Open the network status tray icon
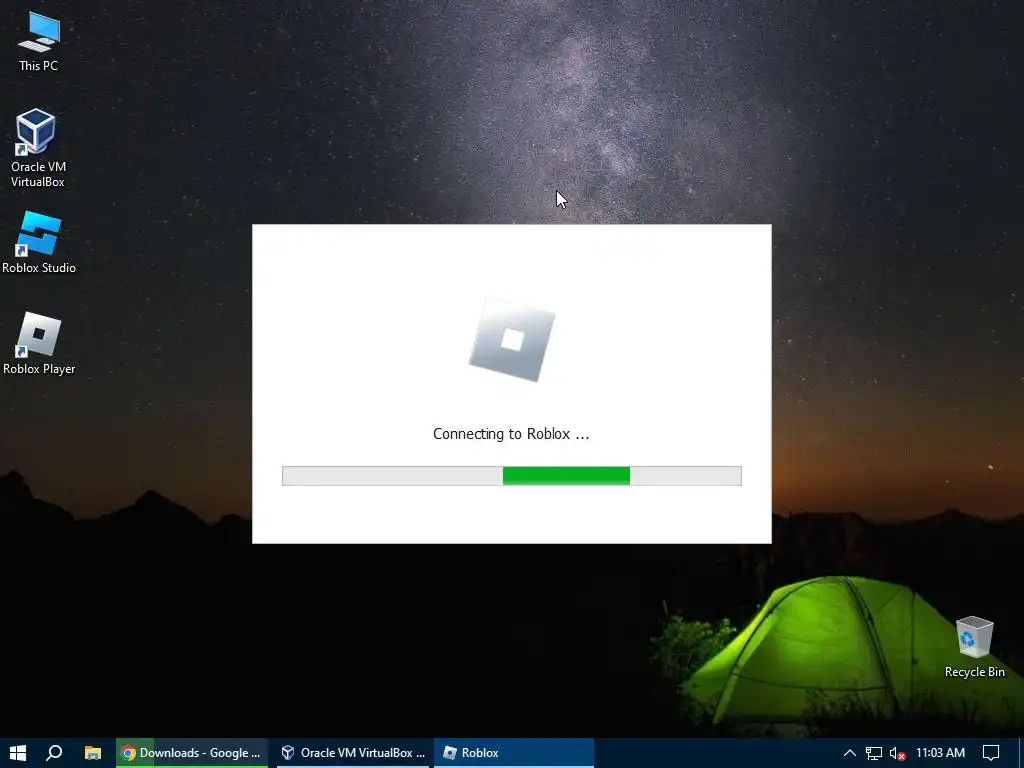 (x=874, y=753)
